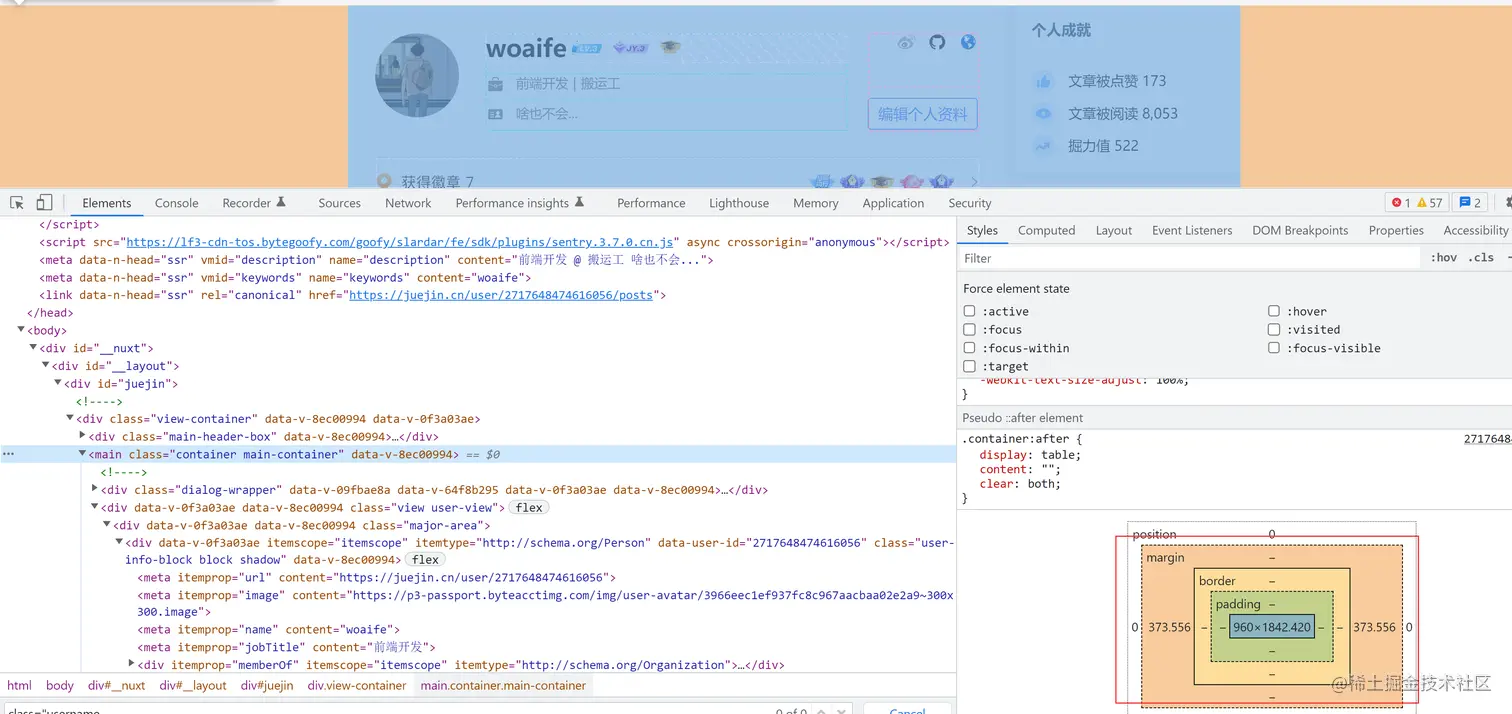Viewport: 1512px width, 714px height.
Task: Open the Recorder tab
Action: pos(254,203)
